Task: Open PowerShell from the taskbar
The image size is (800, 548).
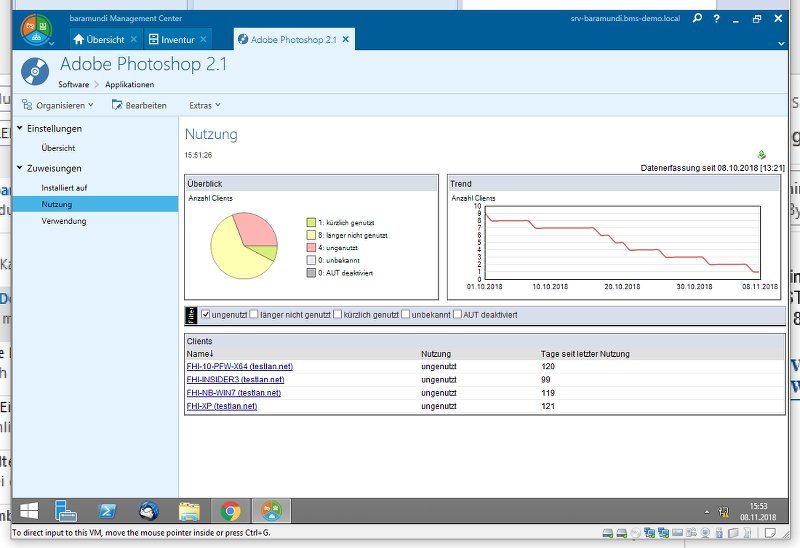Action: 107,511
